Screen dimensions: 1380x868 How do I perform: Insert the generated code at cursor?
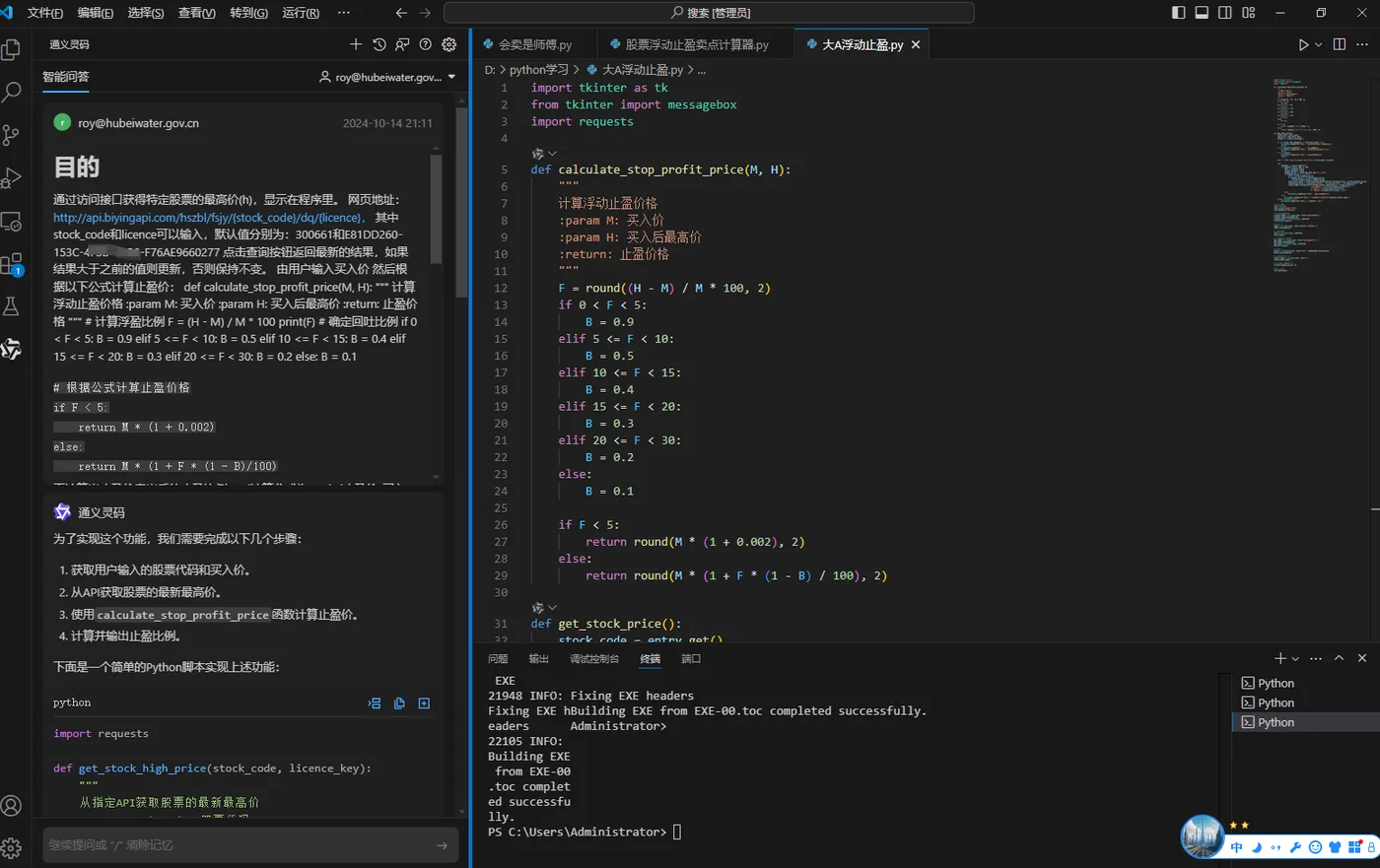click(x=375, y=703)
